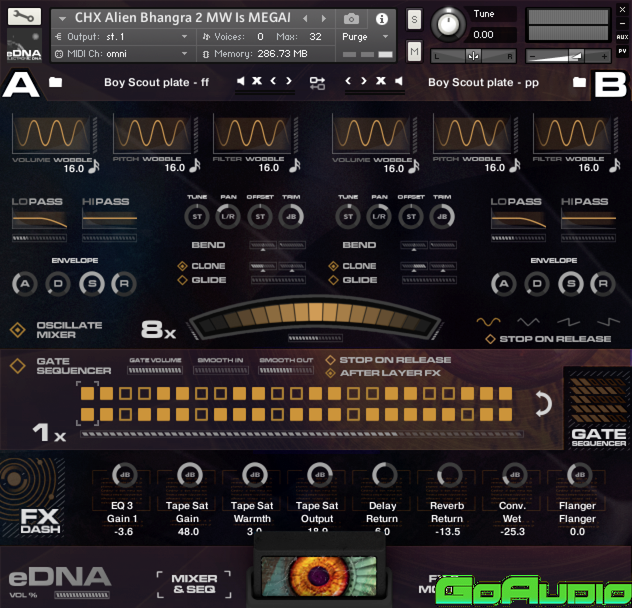Open the Output st. 1 dropdown
Viewport: 632px width, 608px height.
coord(185,37)
